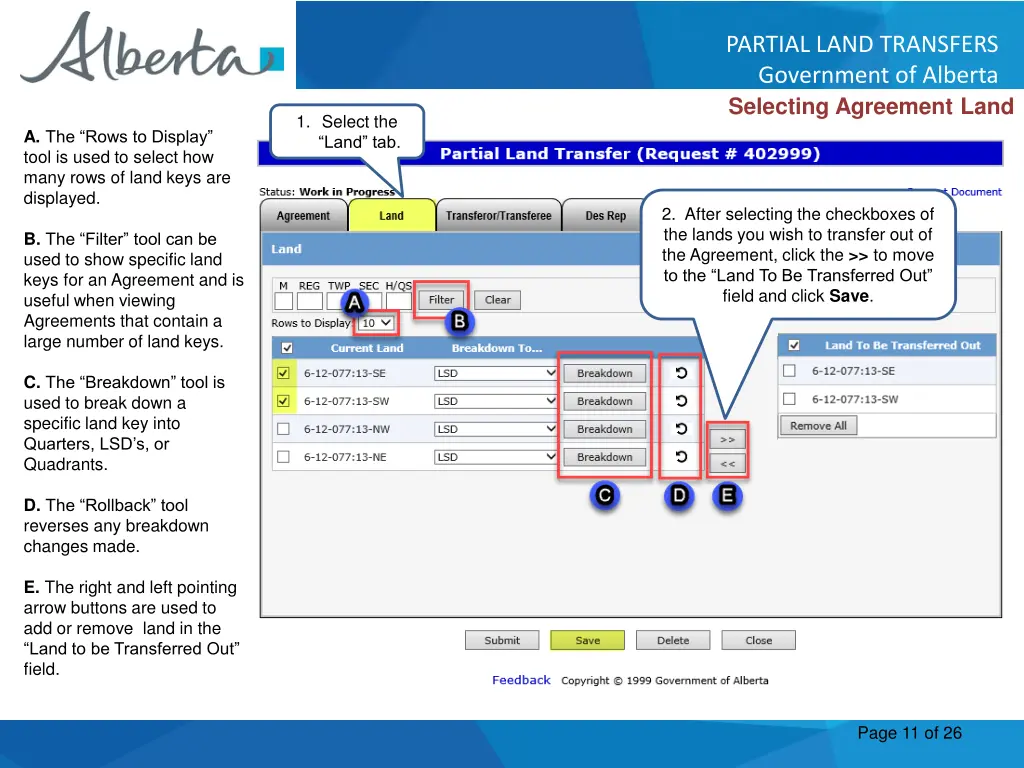Screen dimensions: 1024x768
Task: Click the Filter button
Action: coord(441,300)
